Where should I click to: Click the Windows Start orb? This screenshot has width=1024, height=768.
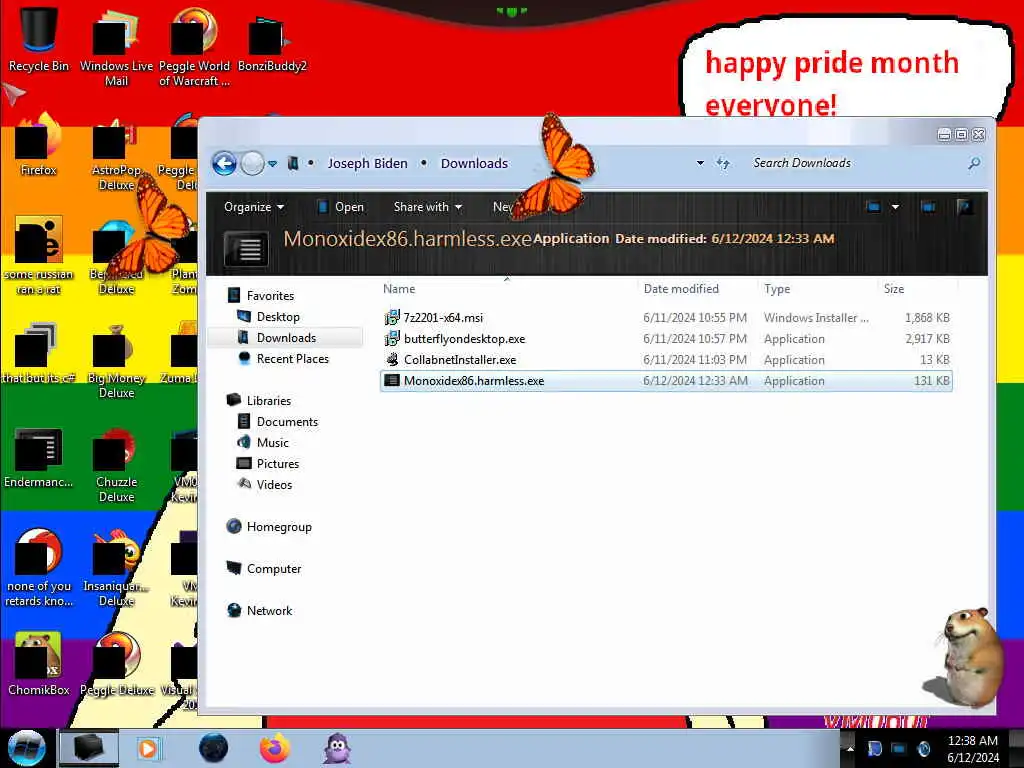26,748
